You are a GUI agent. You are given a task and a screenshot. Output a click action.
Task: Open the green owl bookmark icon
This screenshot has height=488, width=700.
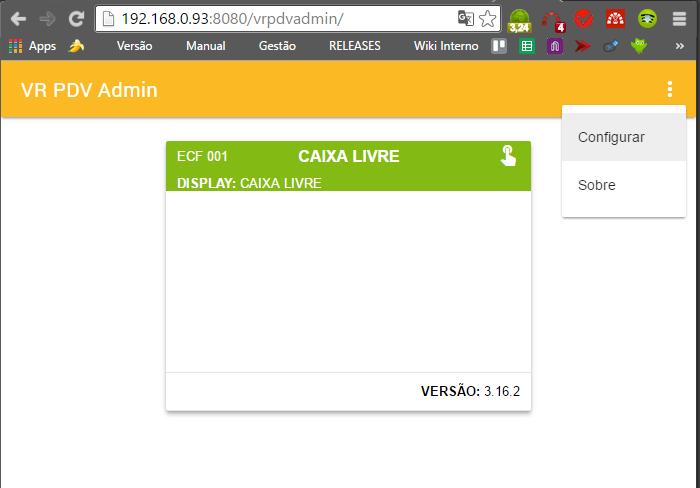click(639, 46)
